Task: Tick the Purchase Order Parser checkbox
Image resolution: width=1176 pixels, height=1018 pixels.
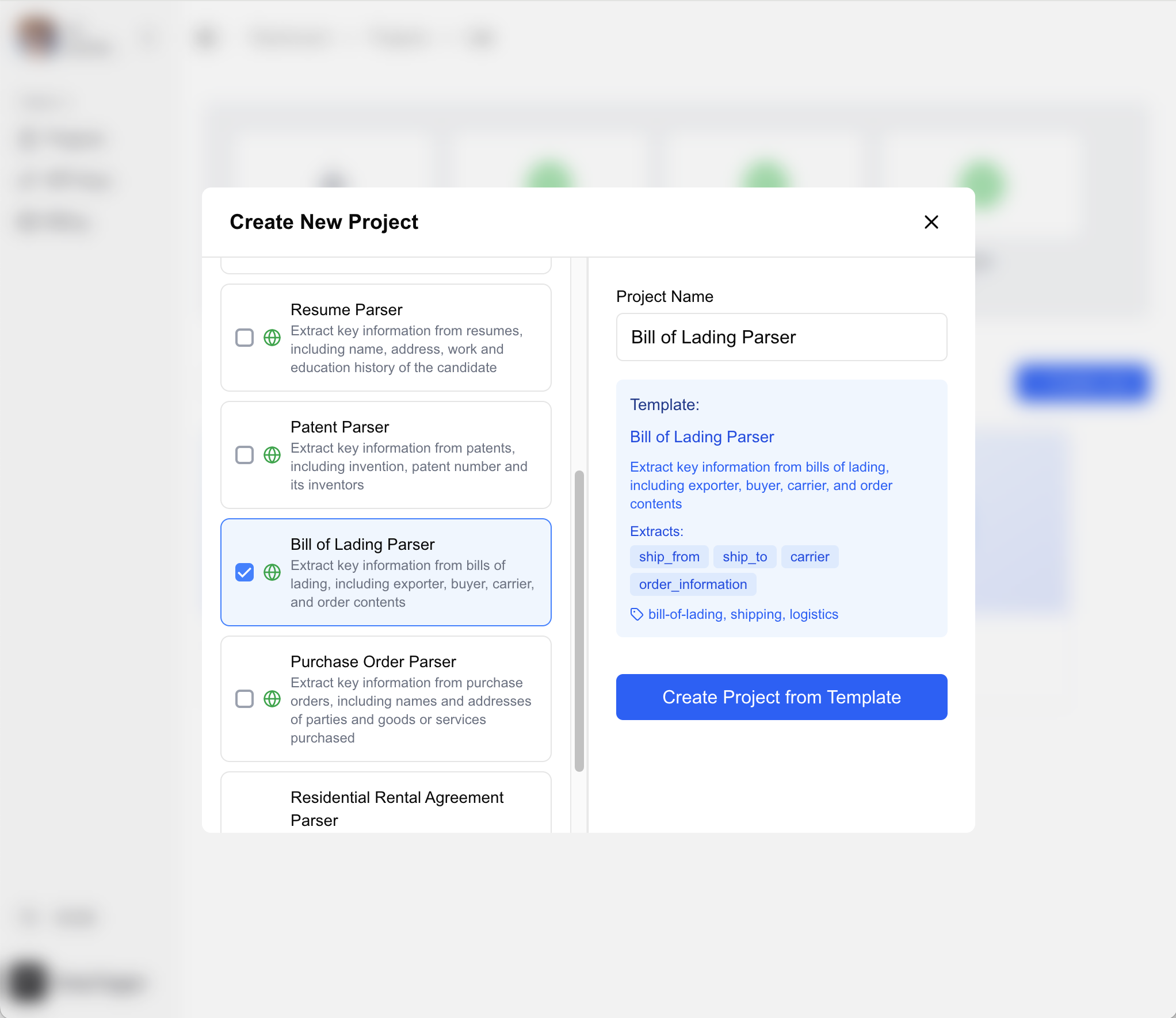Action: click(245, 699)
